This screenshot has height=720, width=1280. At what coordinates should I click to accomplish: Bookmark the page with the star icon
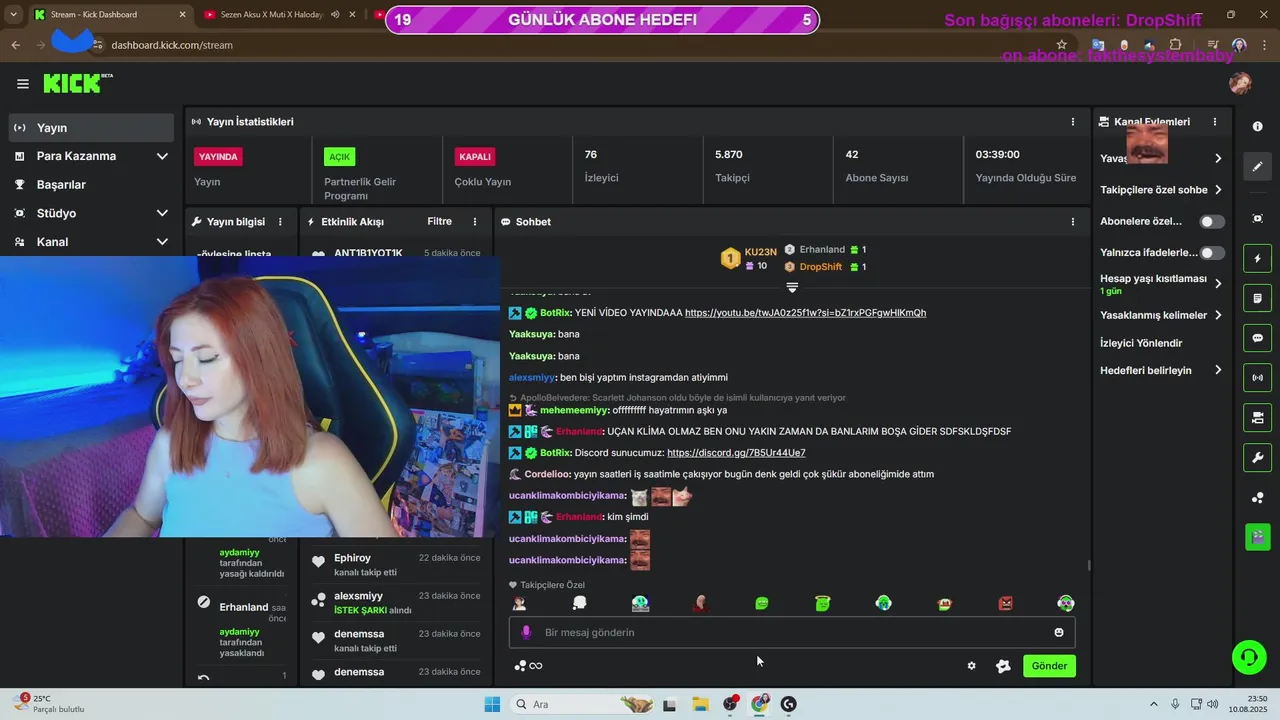[x=1061, y=45]
